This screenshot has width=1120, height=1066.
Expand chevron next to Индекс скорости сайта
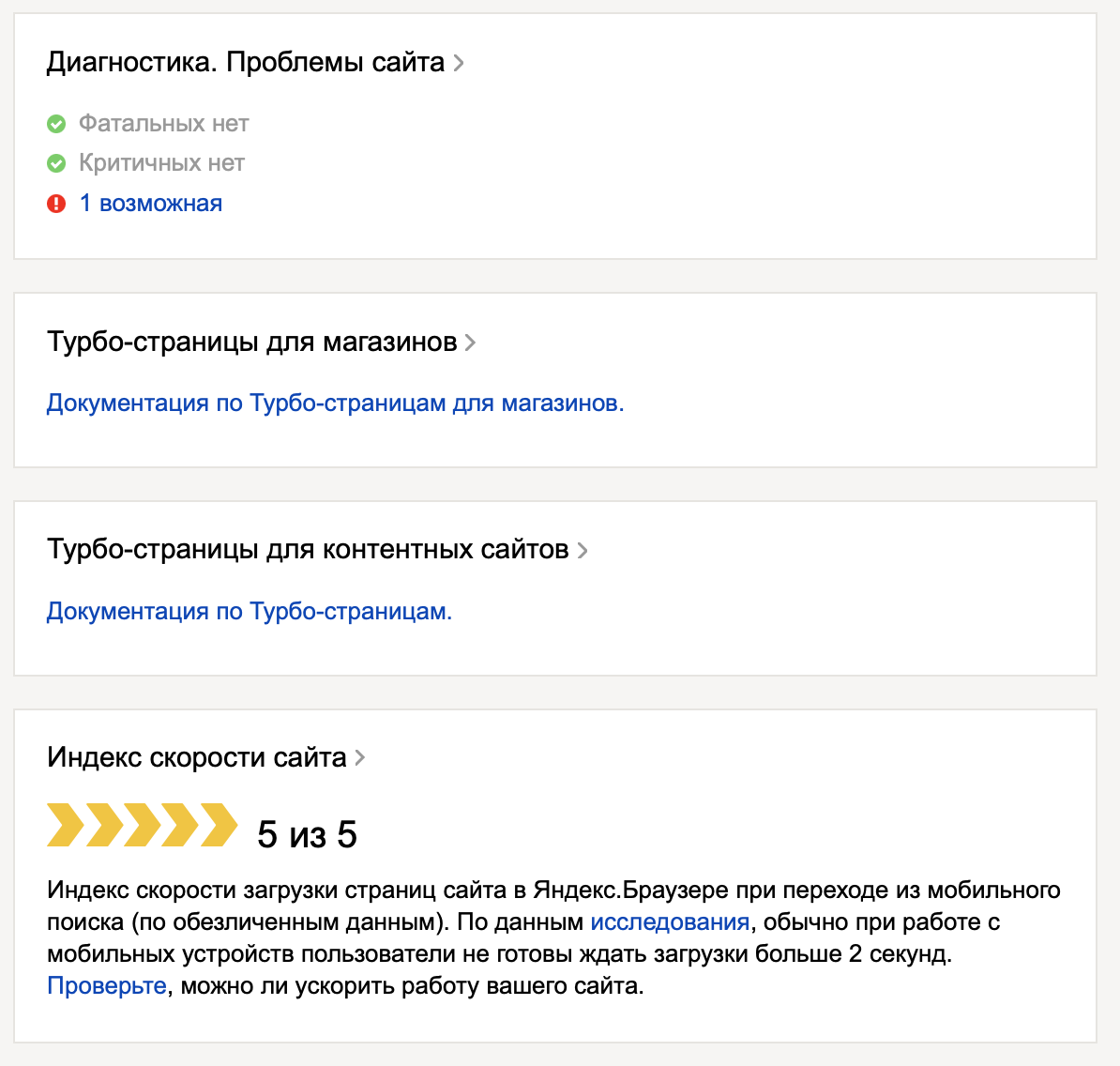click(x=360, y=757)
